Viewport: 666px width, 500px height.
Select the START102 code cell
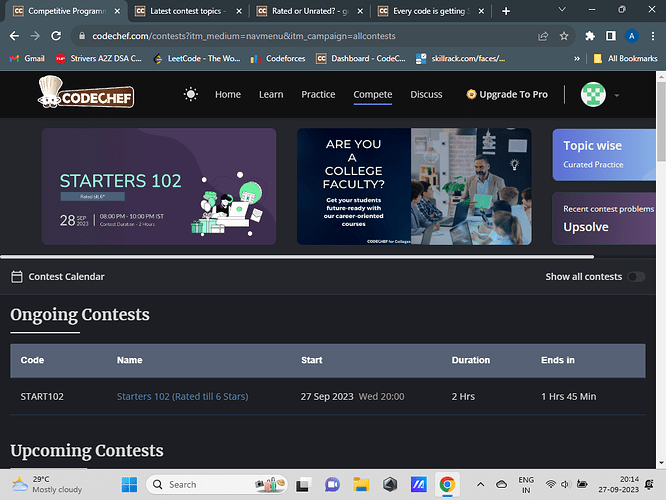click(42, 396)
